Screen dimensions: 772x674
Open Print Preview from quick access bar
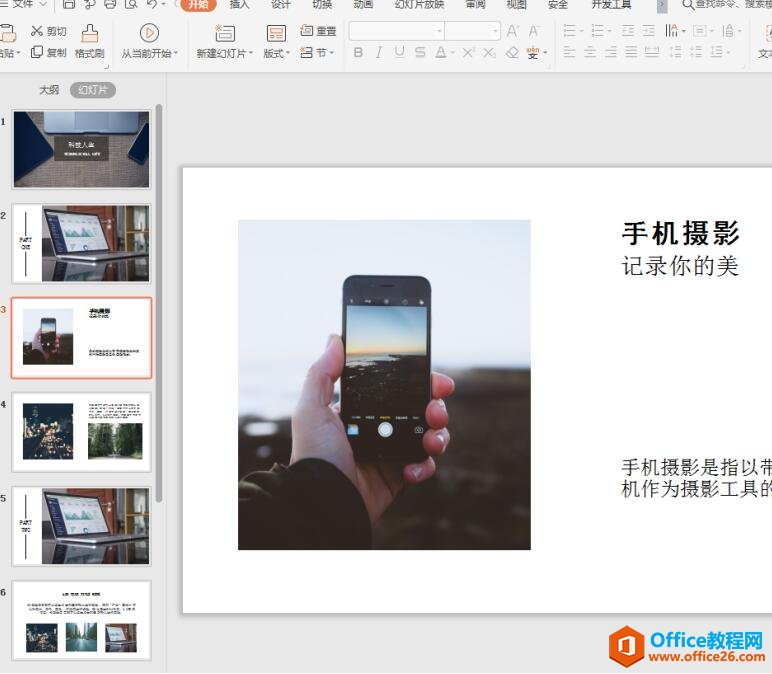(x=131, y=4)
